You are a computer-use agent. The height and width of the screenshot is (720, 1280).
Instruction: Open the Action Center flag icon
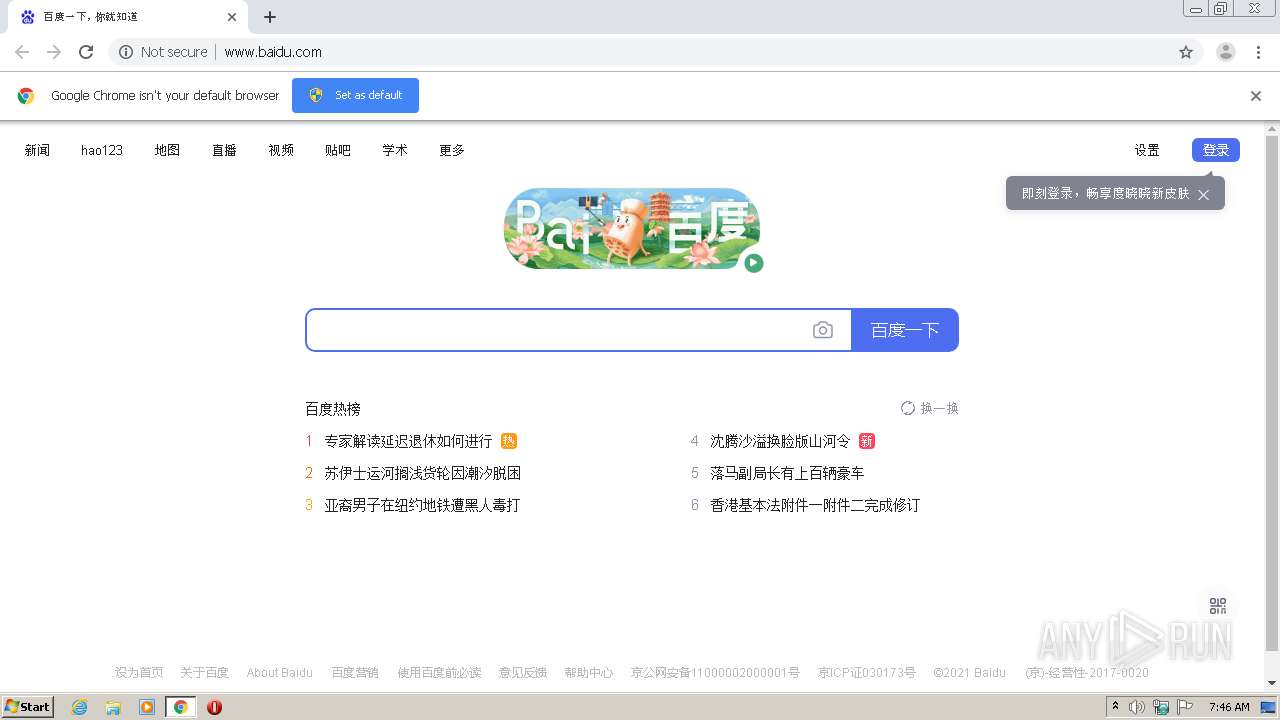pyautogui.click(x=1185, y=707)
